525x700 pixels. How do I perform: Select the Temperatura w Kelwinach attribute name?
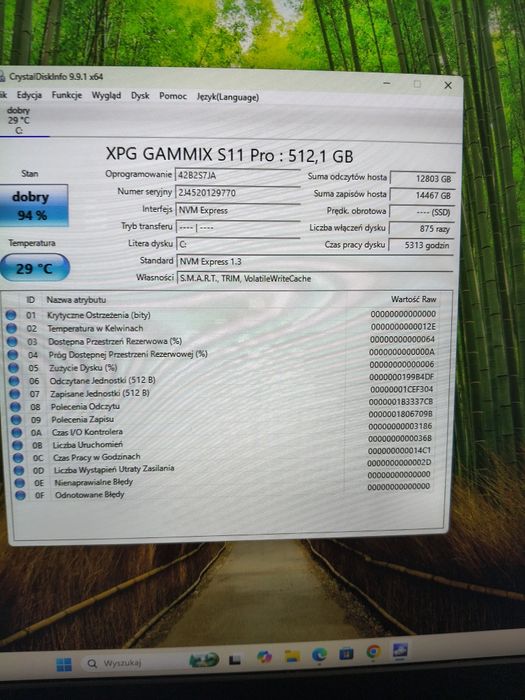tap(96, 329)
